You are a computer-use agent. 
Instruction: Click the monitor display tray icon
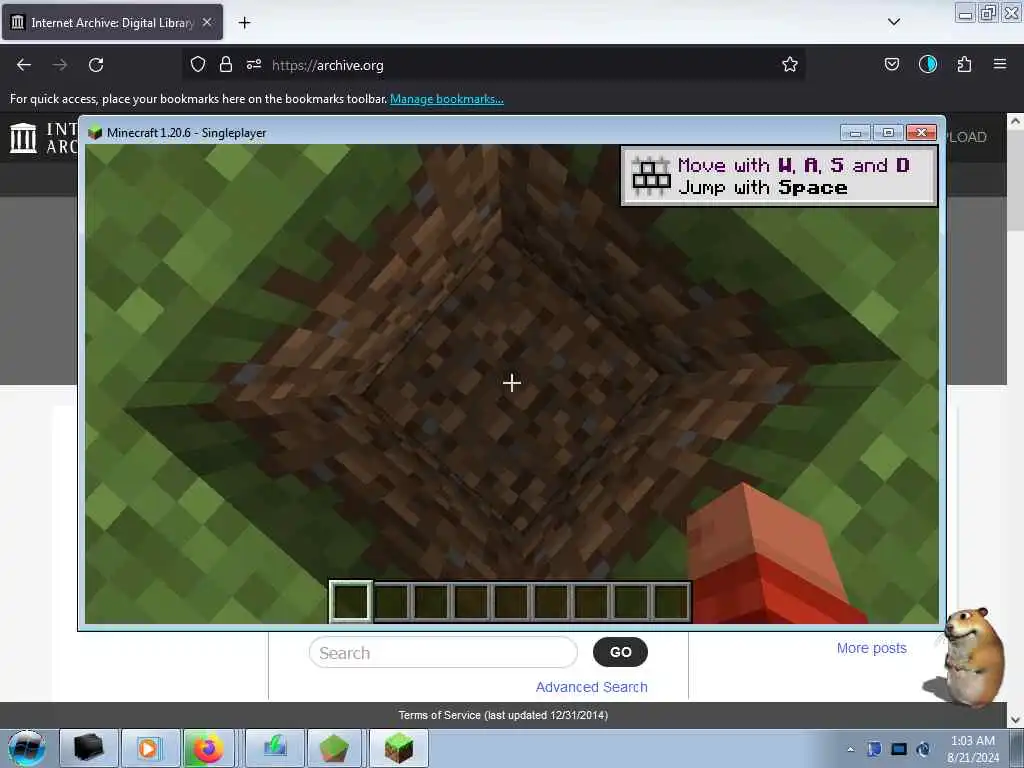pyautogui.click(x=899, y=749)
